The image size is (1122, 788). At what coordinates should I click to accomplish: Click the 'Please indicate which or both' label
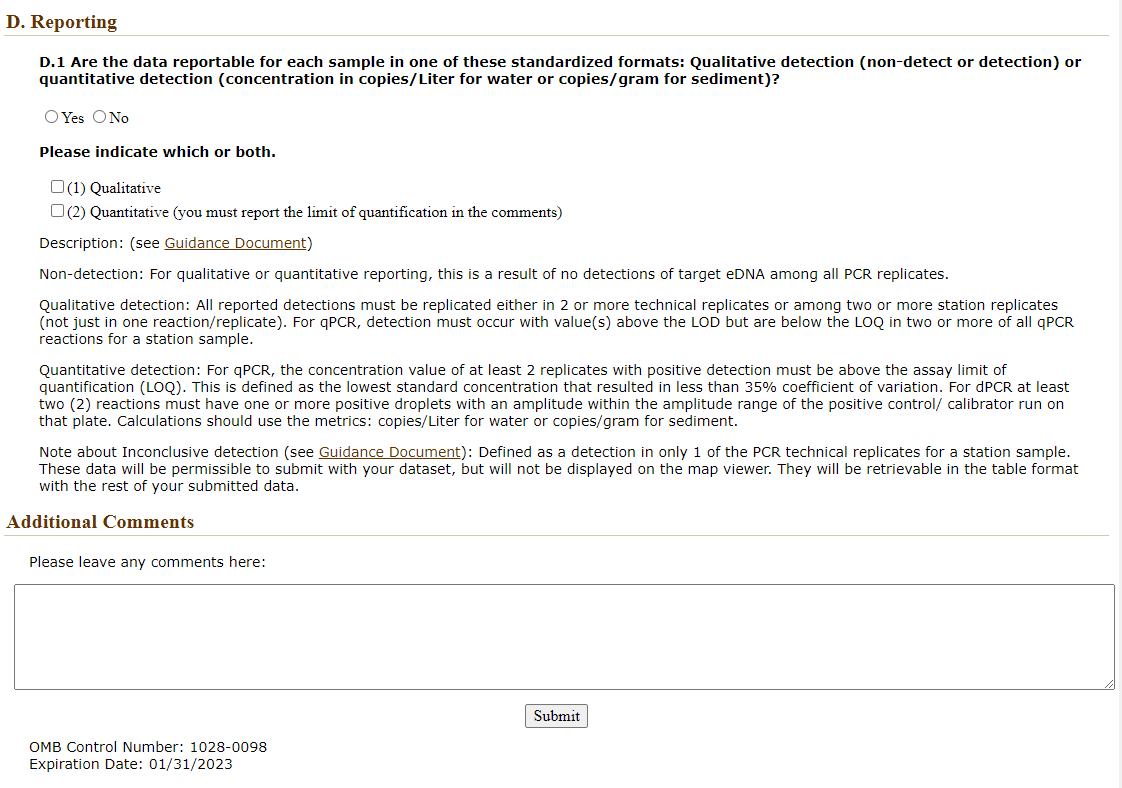point(157,152)
